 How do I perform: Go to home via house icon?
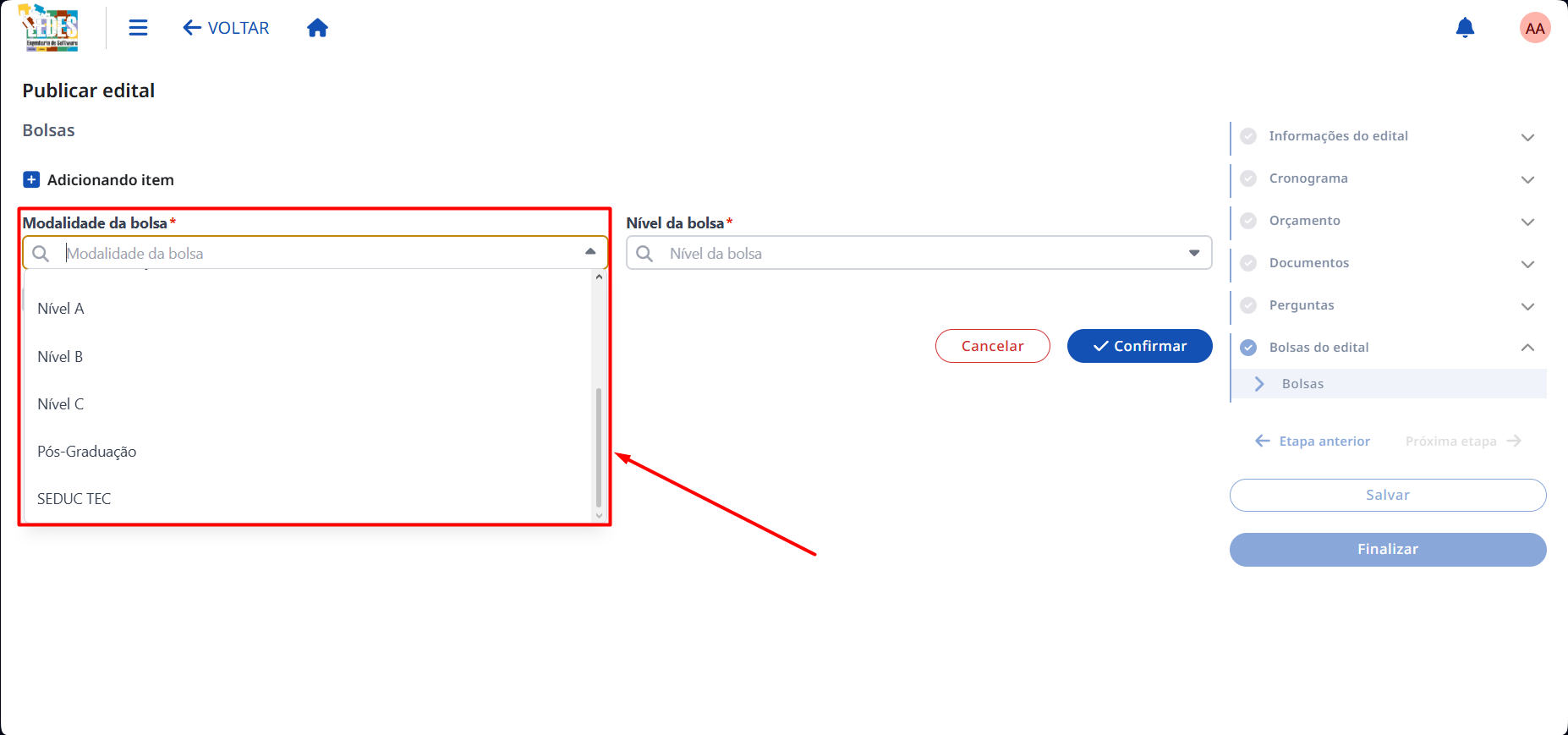[x=317, y=28]
